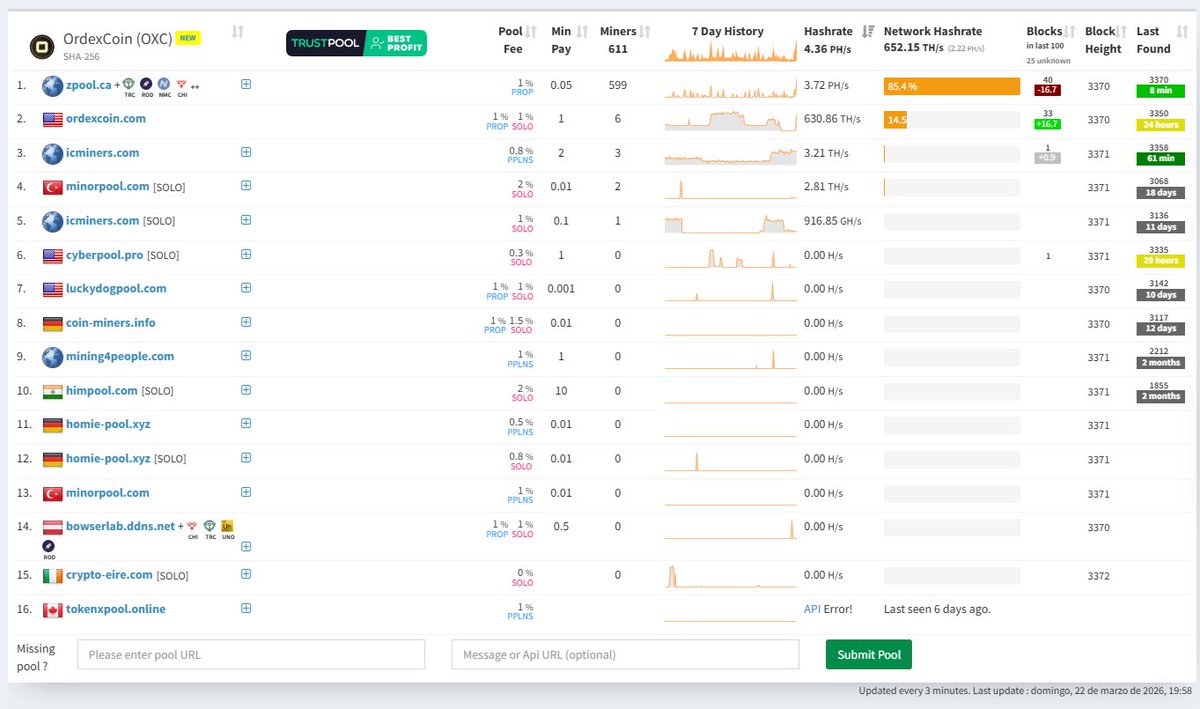Open the NMC coin icon on zpool.ca row
Screen dimensions: 1200x709
163,84
